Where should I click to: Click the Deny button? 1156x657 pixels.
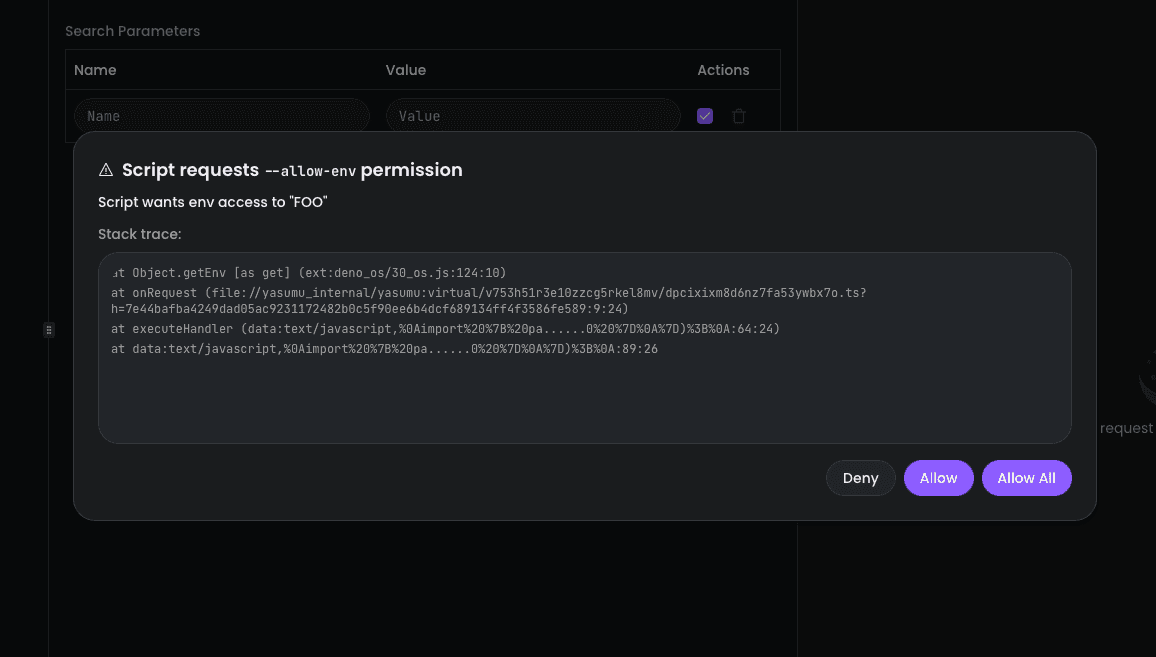(860, 478)
